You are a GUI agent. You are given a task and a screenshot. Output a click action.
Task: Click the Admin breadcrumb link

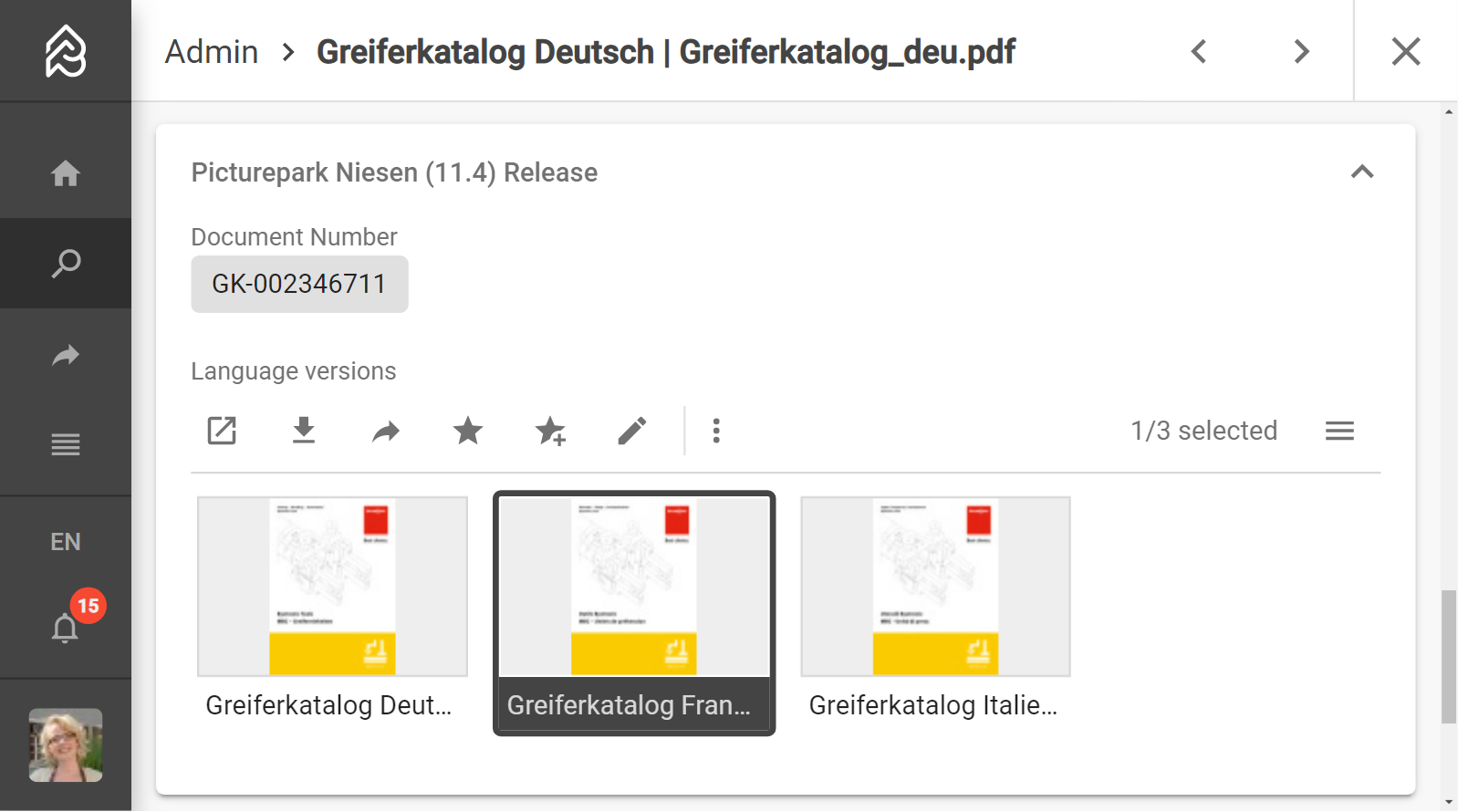212,52
